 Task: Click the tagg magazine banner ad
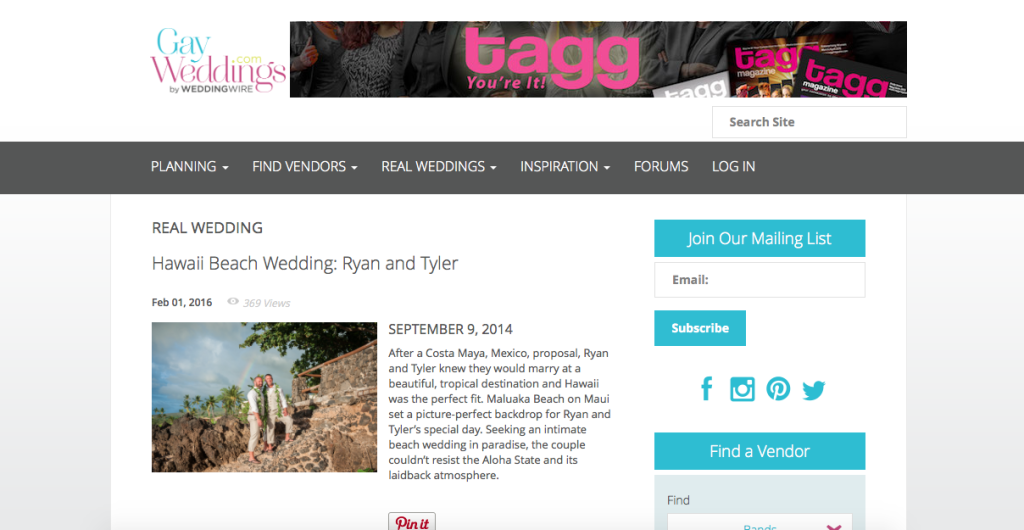[x=598, y=59]
